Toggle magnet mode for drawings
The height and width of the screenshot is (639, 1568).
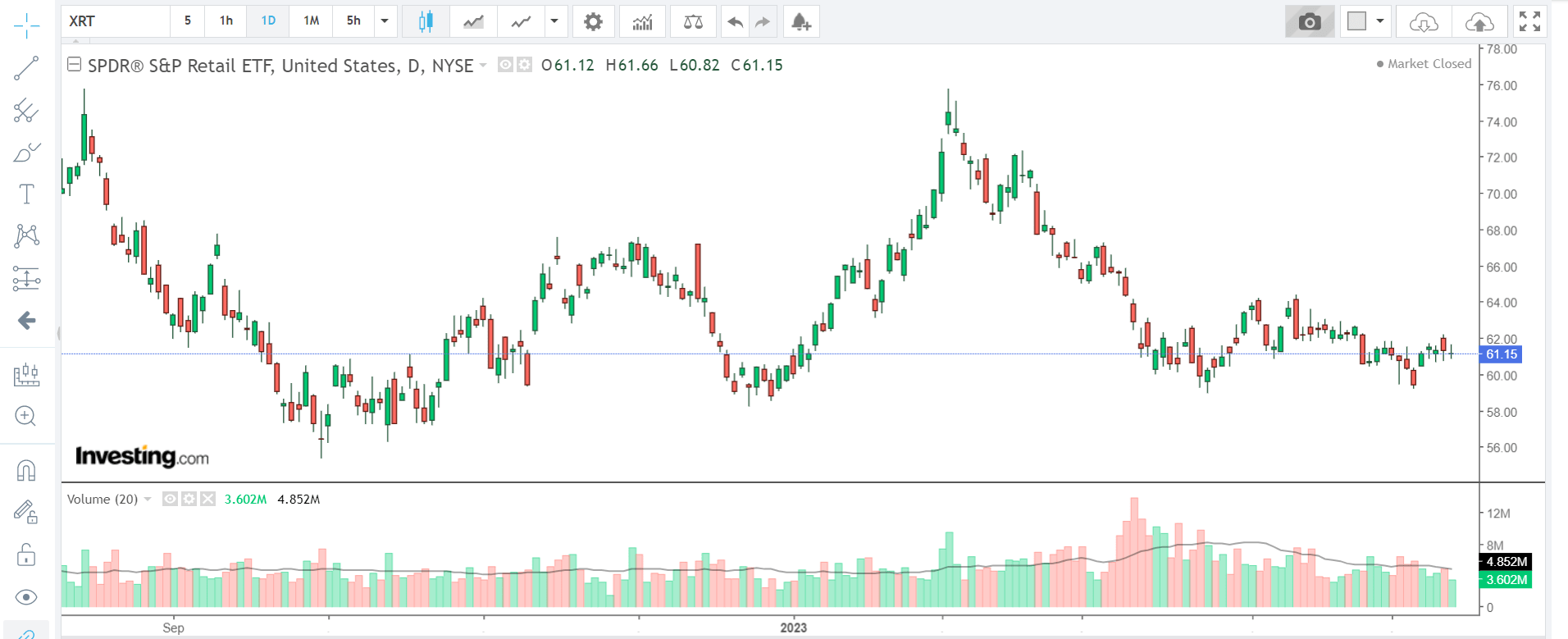(26, 470)
